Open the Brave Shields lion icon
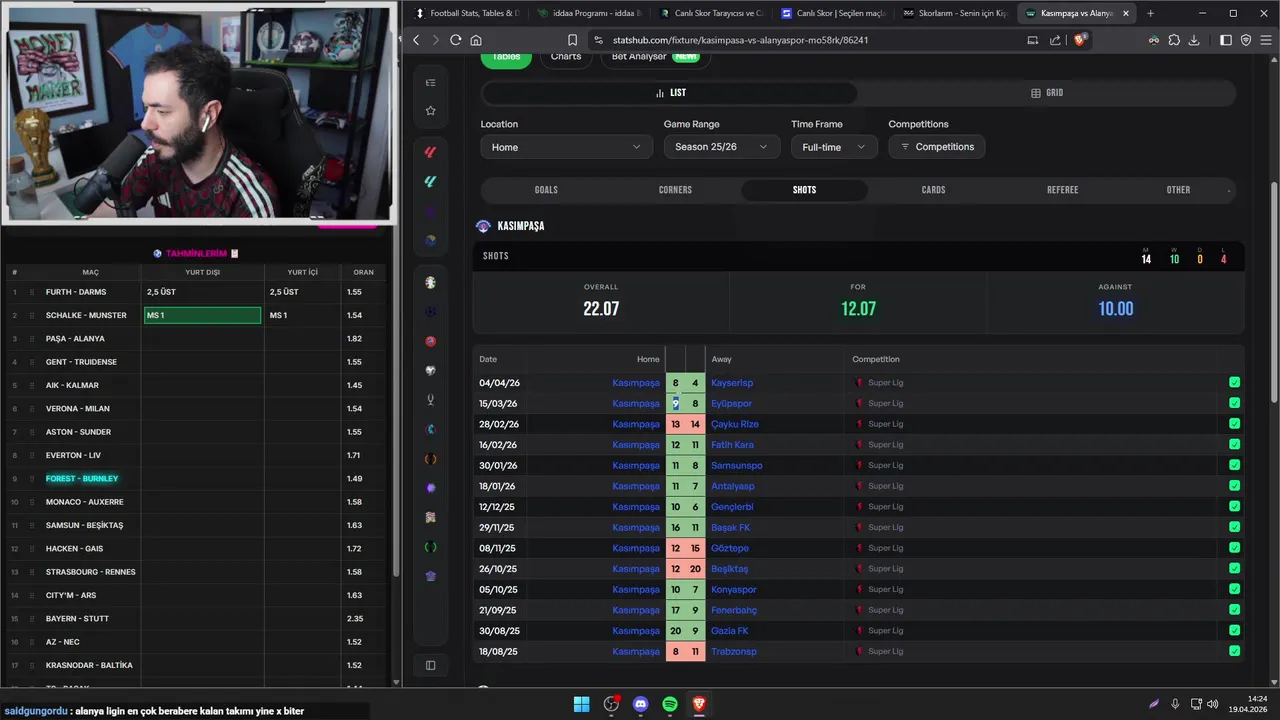1280x720 pixels. [1080, 40]
